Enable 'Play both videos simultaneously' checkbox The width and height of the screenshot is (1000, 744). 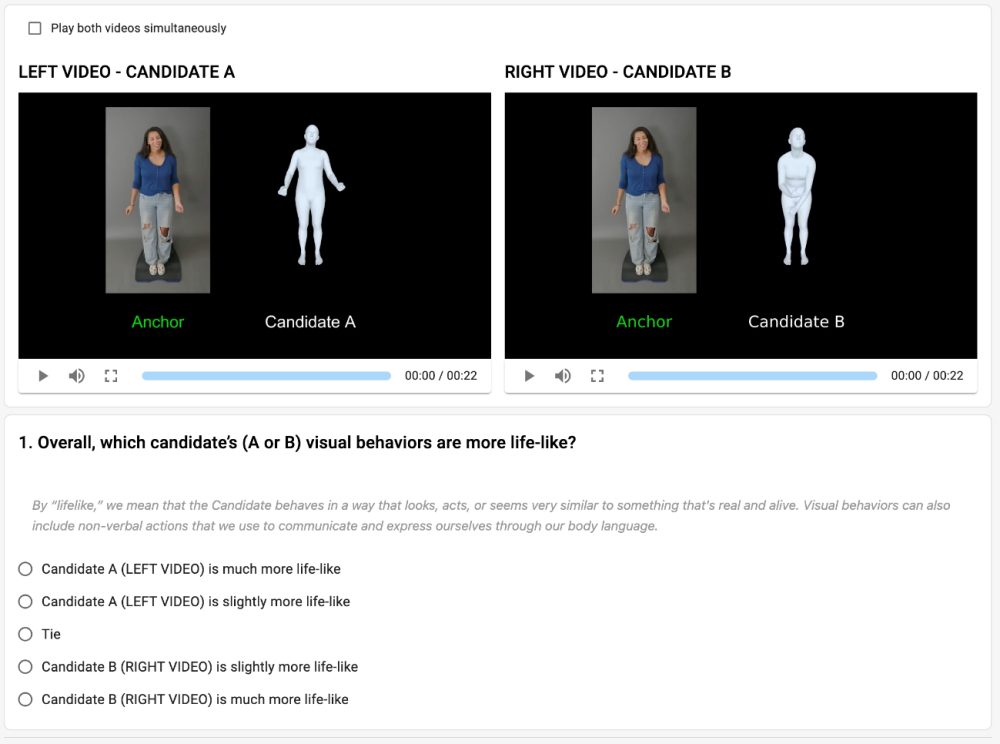click(x=35, y=28)
